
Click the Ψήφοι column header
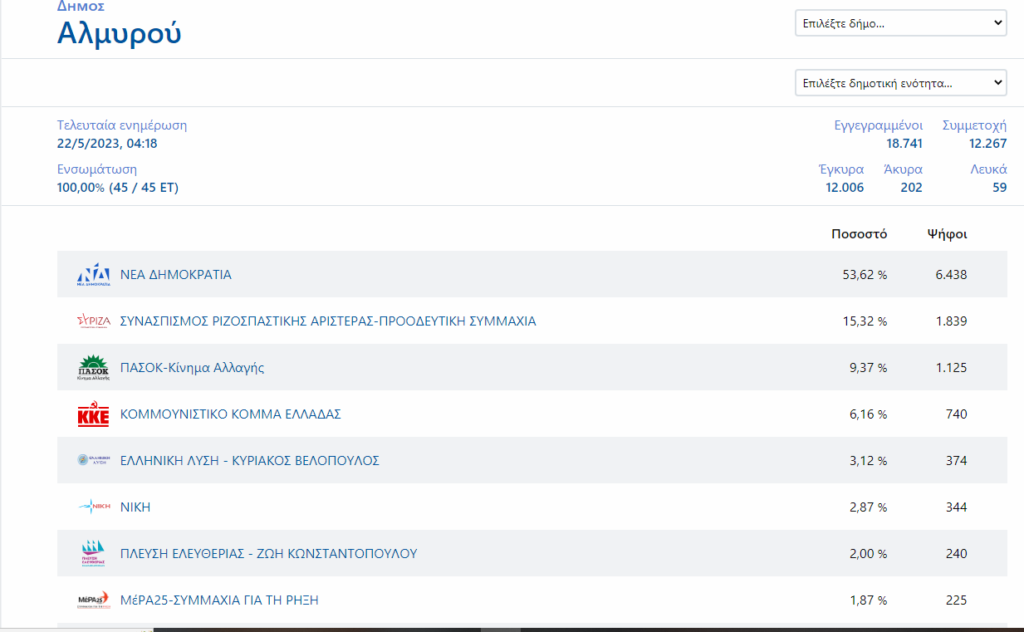(946, 234)
